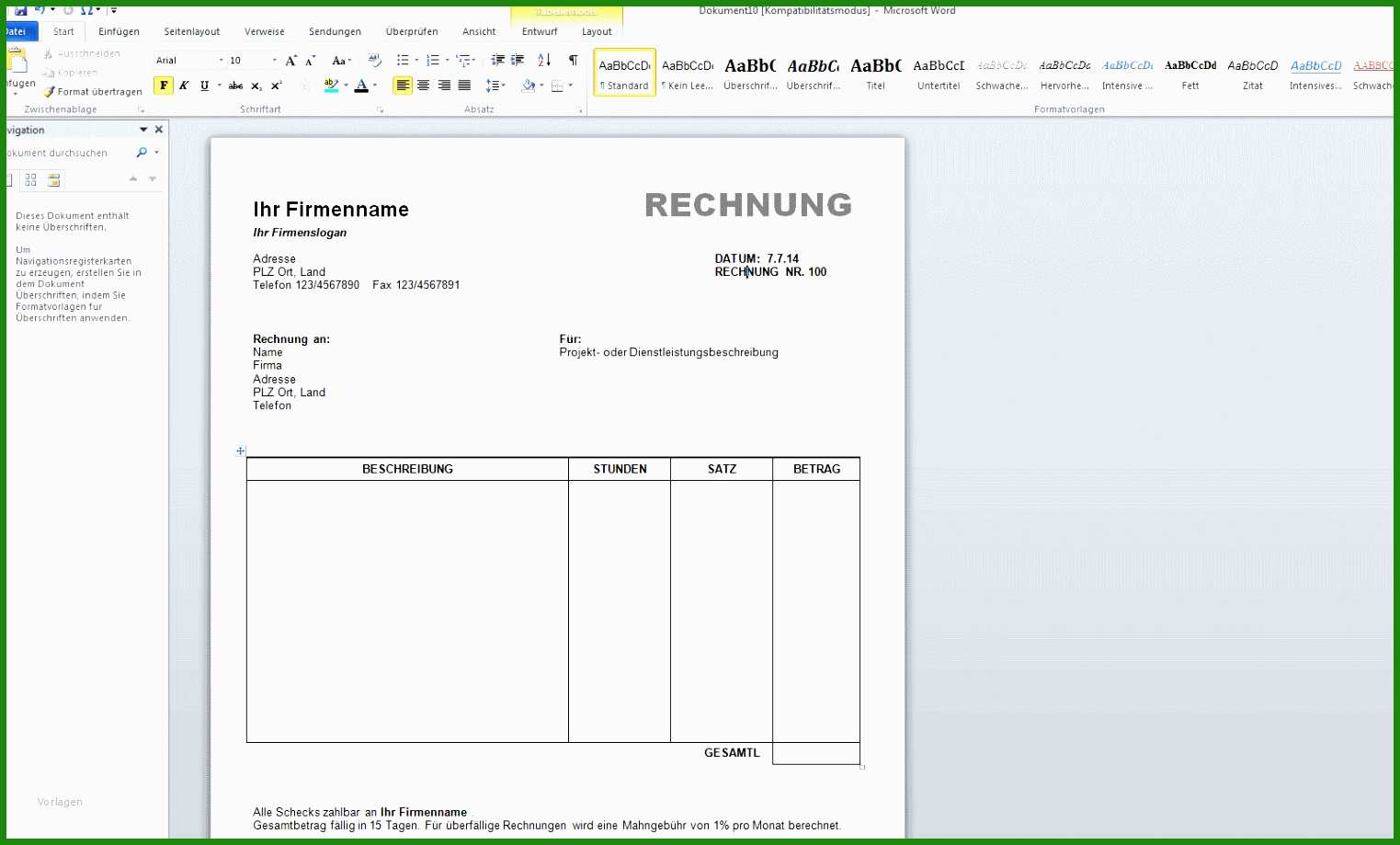Toggle bold (F) formatting
The width and height of the screenshot is (1400, 845).
164,86
